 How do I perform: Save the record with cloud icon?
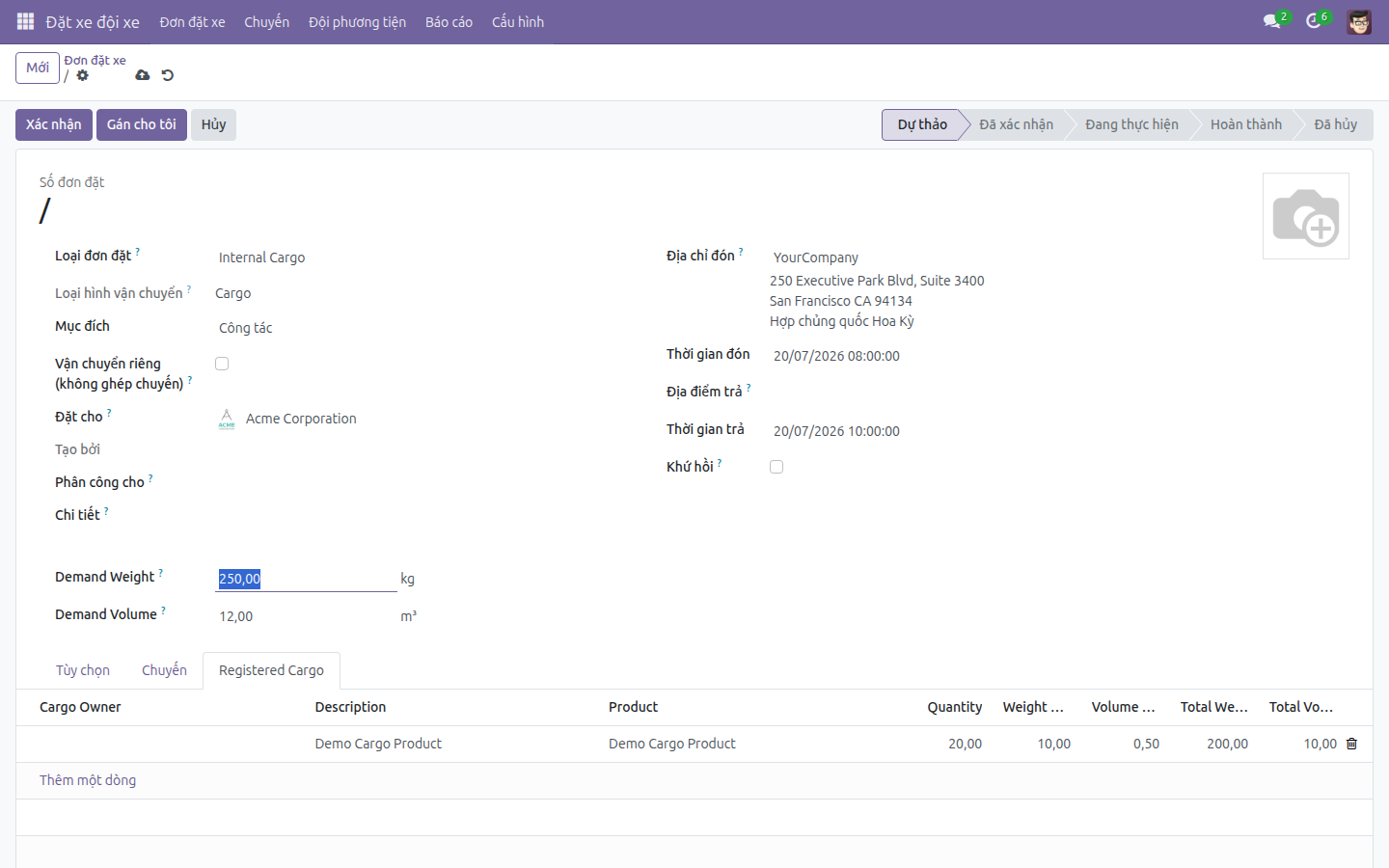point(143,75)
